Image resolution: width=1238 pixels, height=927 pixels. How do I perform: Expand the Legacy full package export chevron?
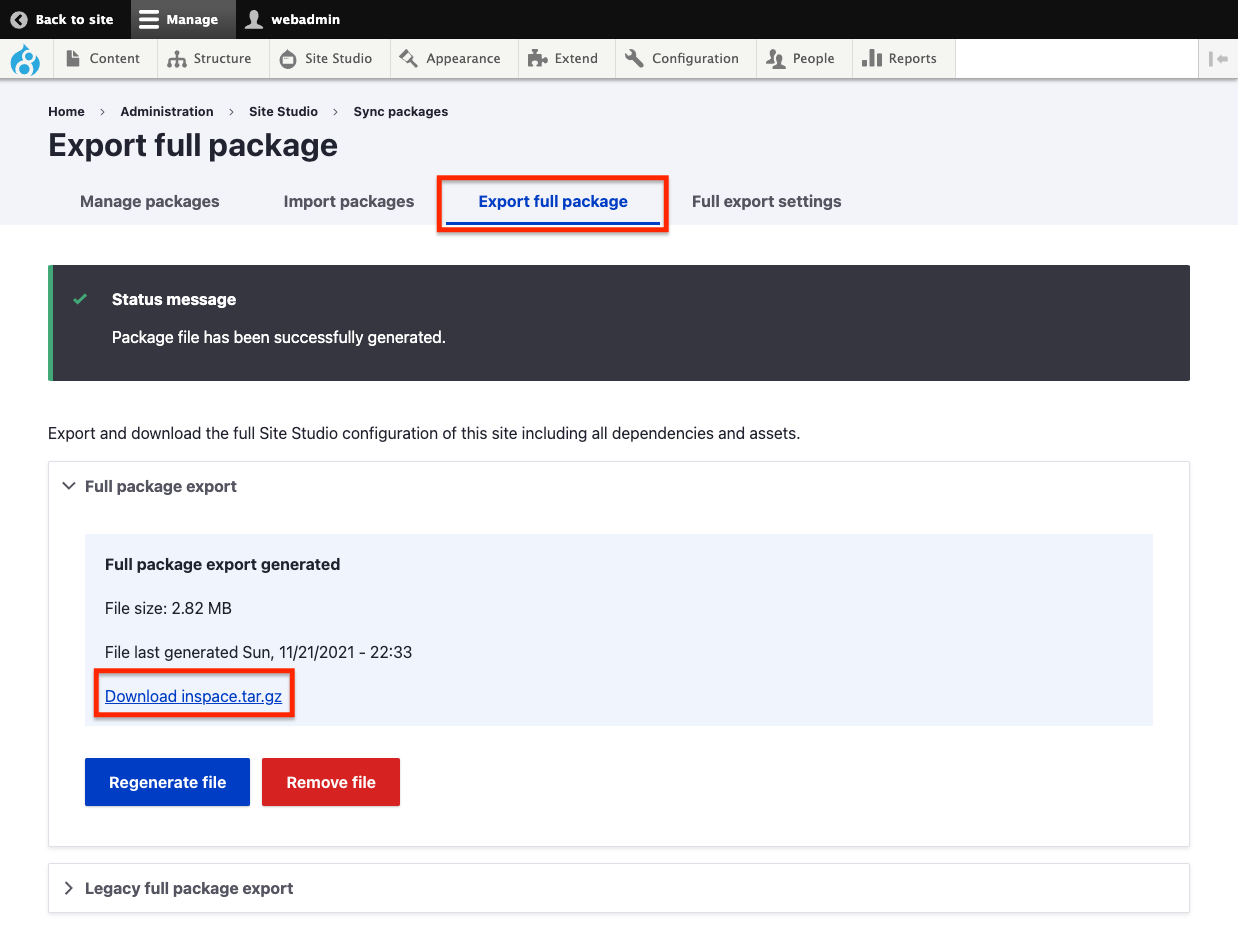point(69,888)
